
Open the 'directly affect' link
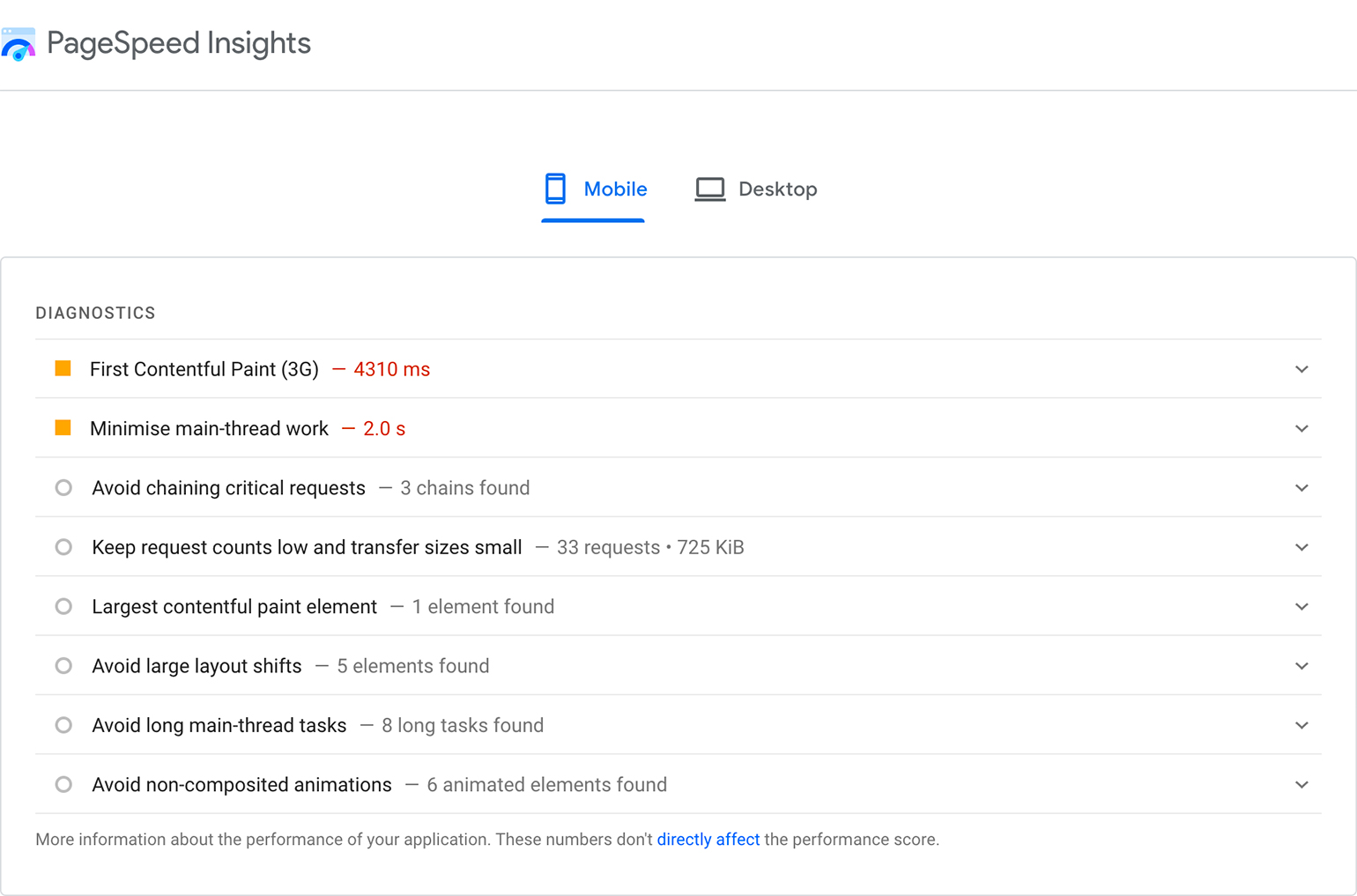tap(708, 840)
